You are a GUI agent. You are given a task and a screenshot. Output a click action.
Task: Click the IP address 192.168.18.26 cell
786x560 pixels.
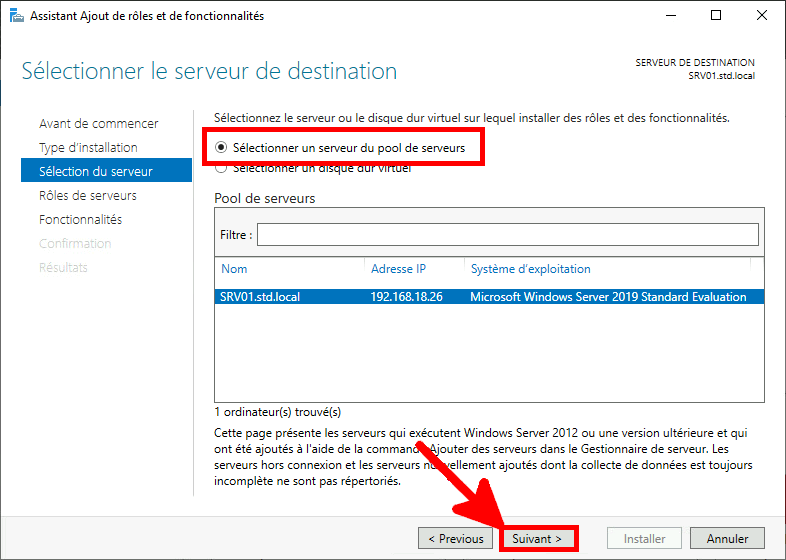[407, 297]
